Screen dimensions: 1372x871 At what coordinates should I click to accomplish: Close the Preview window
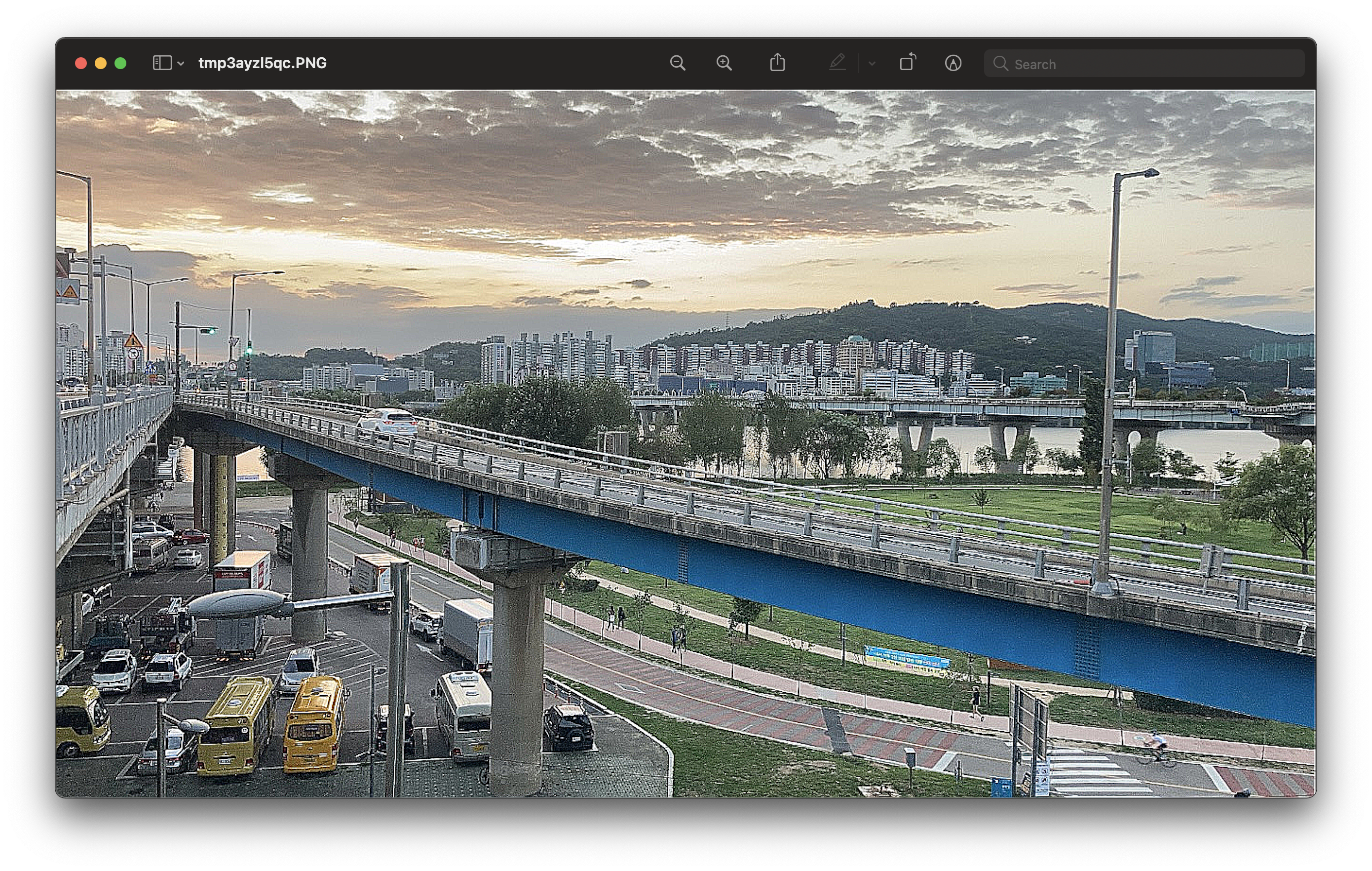[81, 63]
